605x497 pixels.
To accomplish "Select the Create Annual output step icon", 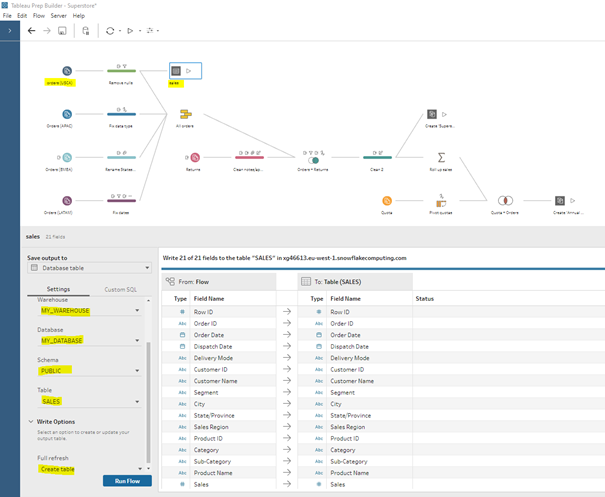I will click(560, 201).
